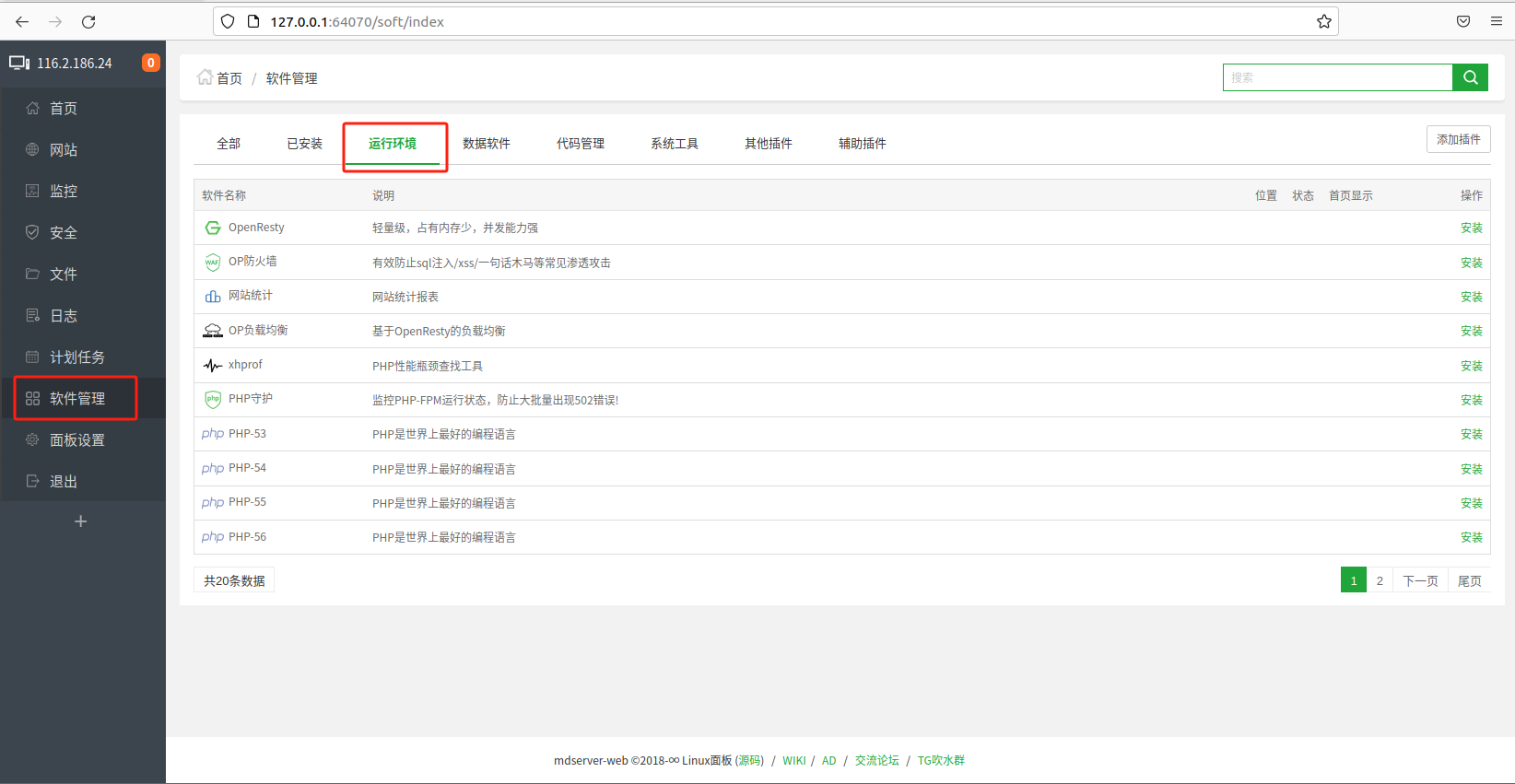Screen dimensions: 1515x784
Task: Click the browser address bar
Action: (776, 21)
